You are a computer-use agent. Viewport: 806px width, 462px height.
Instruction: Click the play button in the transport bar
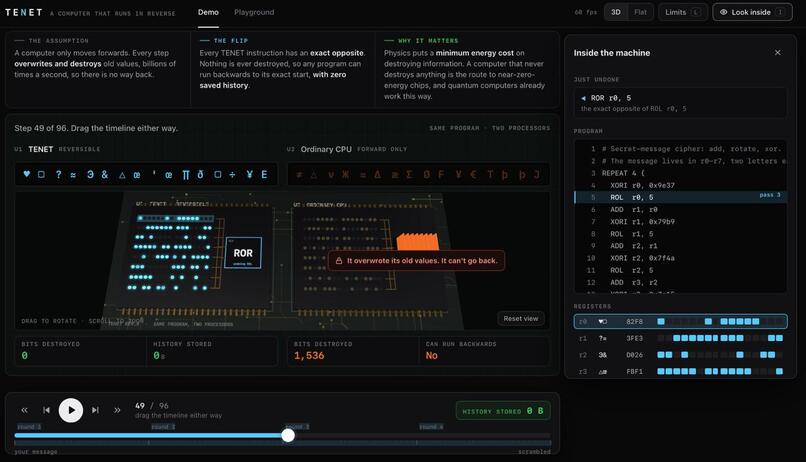[x=70, y=410]
